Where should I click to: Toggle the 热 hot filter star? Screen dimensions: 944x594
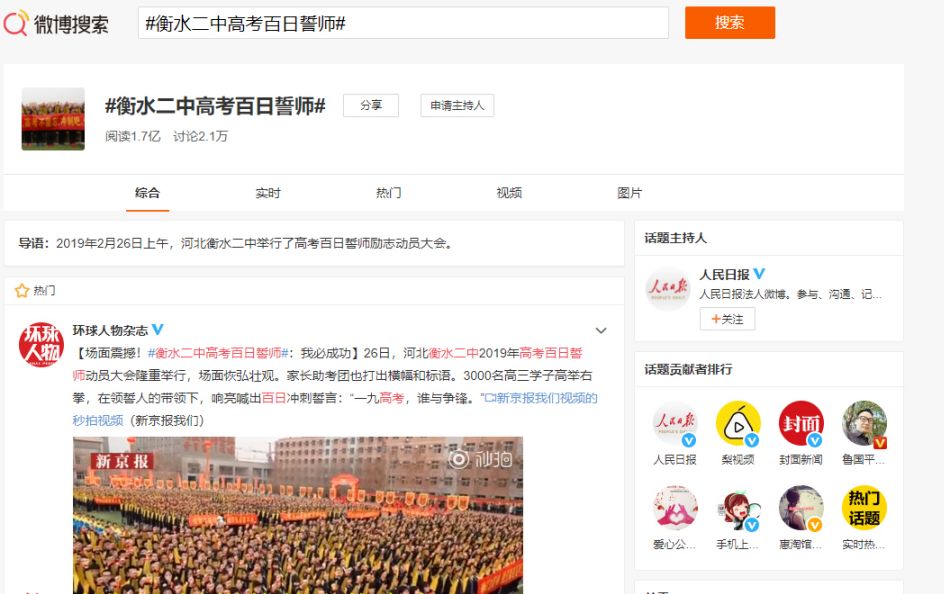tap(20, 290)
